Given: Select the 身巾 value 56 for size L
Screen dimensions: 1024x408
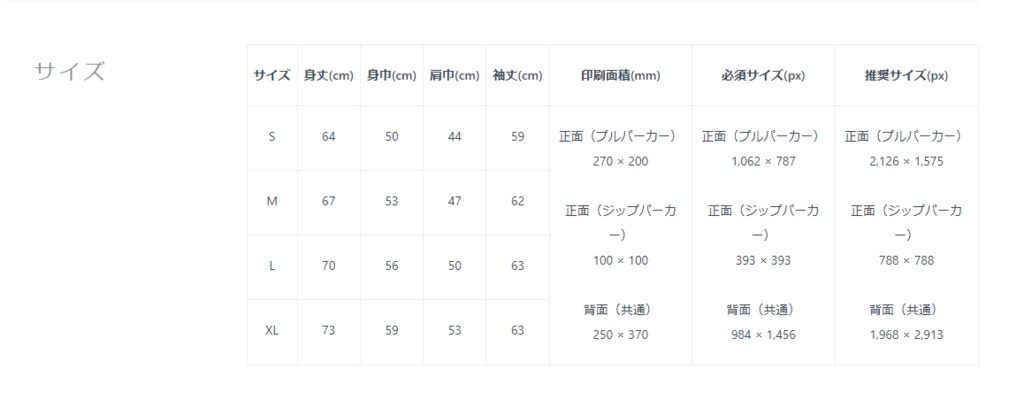Looking at the screenshot, I should pyautogui.click(x=392, y=266).
